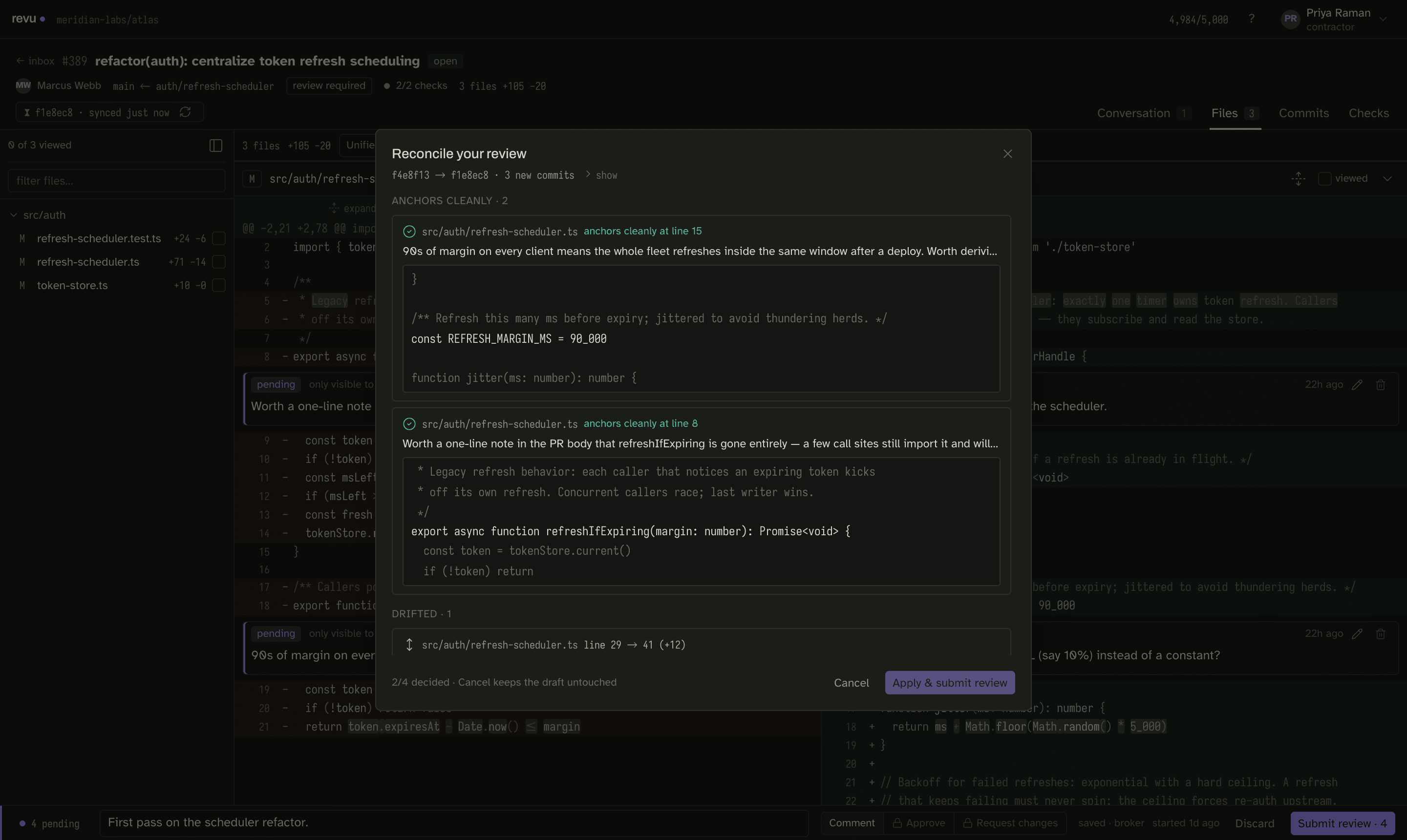
Task: Open the Commits tab
Action: pos(1303,113)
